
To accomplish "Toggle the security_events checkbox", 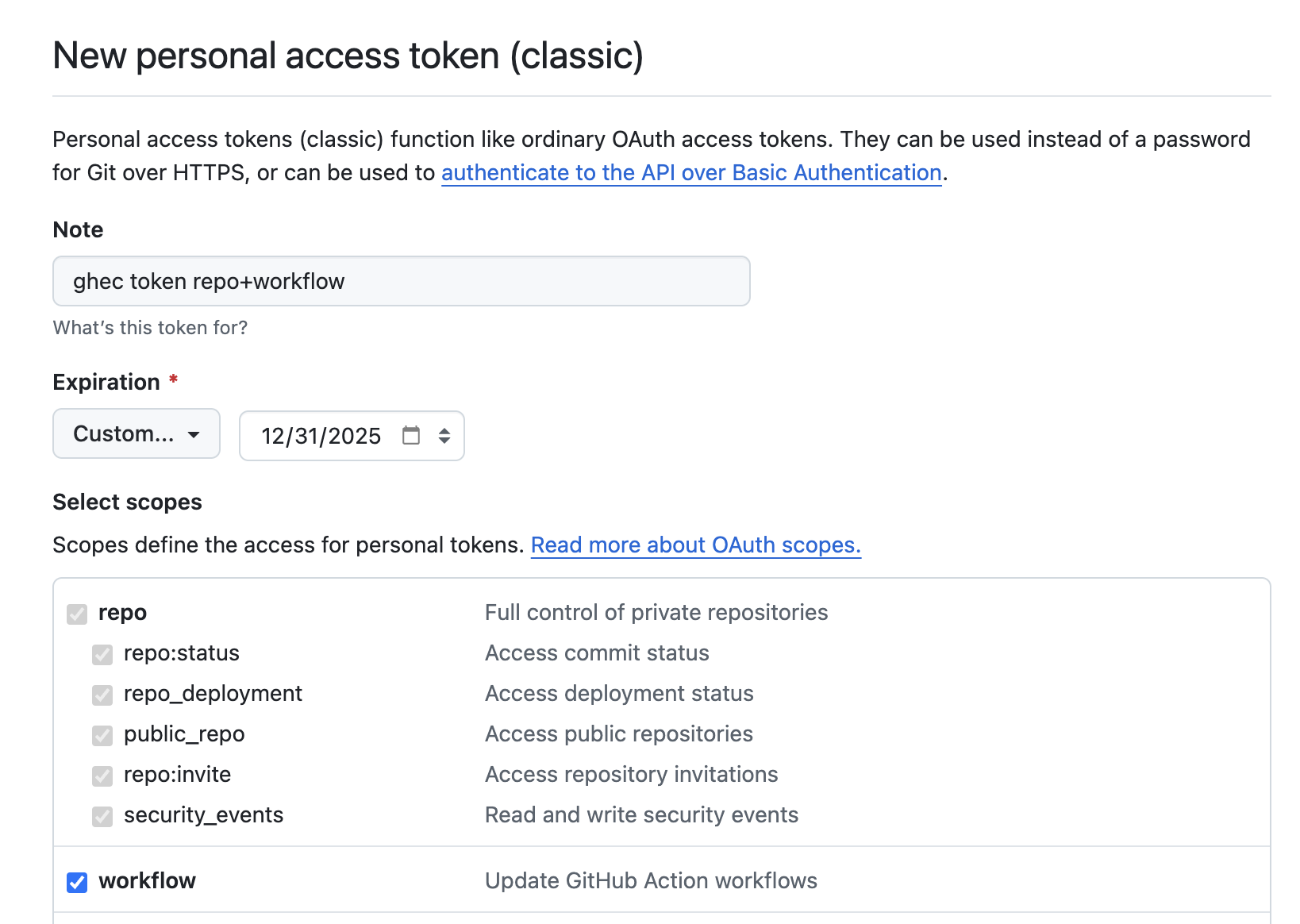I will click(102, 816).
